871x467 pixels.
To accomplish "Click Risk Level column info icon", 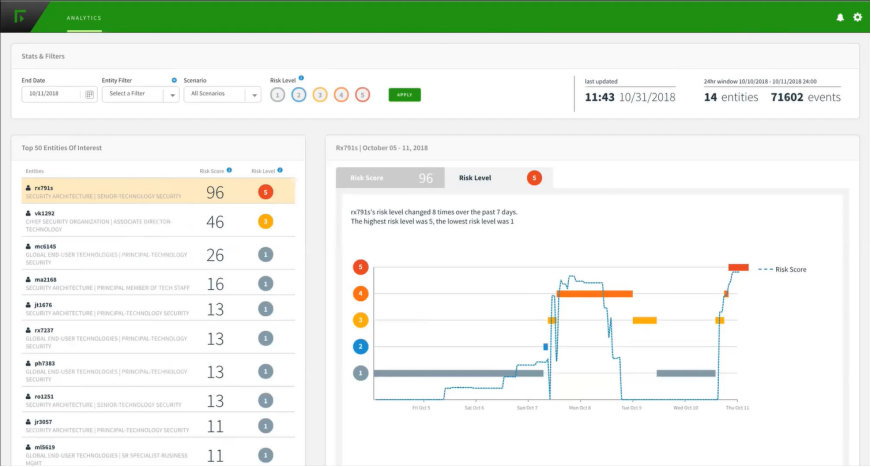I will (280, 171).
